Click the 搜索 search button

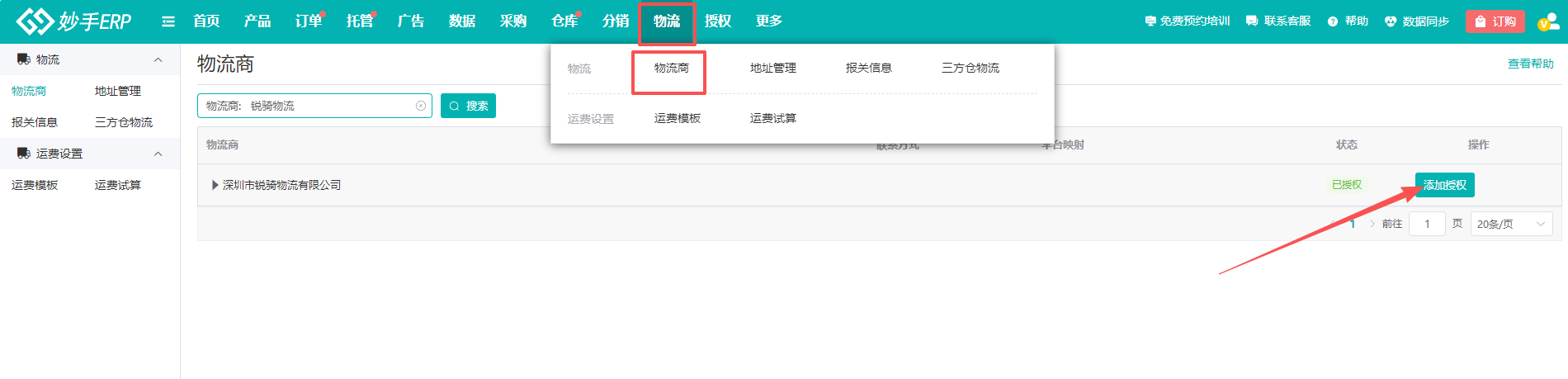click(x=468, y=106)
